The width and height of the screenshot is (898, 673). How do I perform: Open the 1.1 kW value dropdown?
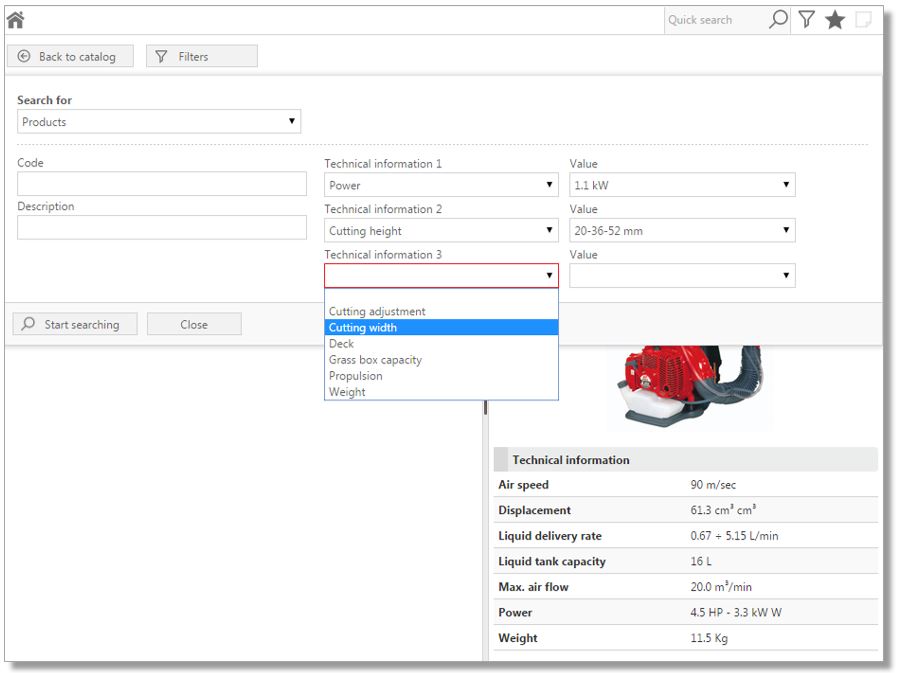click(682, 185)
